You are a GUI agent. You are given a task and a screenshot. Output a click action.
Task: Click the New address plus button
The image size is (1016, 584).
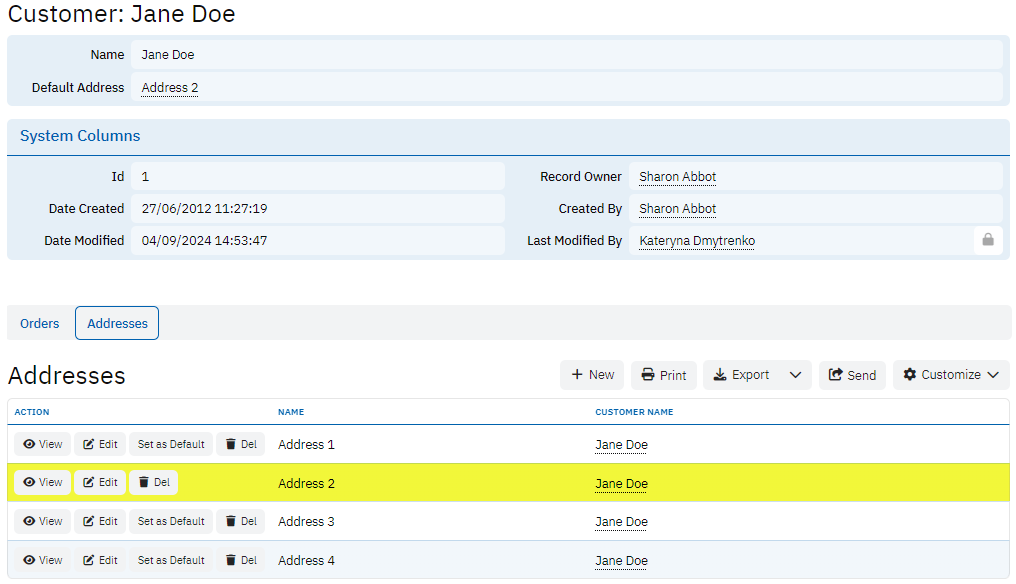coord(592,375)
